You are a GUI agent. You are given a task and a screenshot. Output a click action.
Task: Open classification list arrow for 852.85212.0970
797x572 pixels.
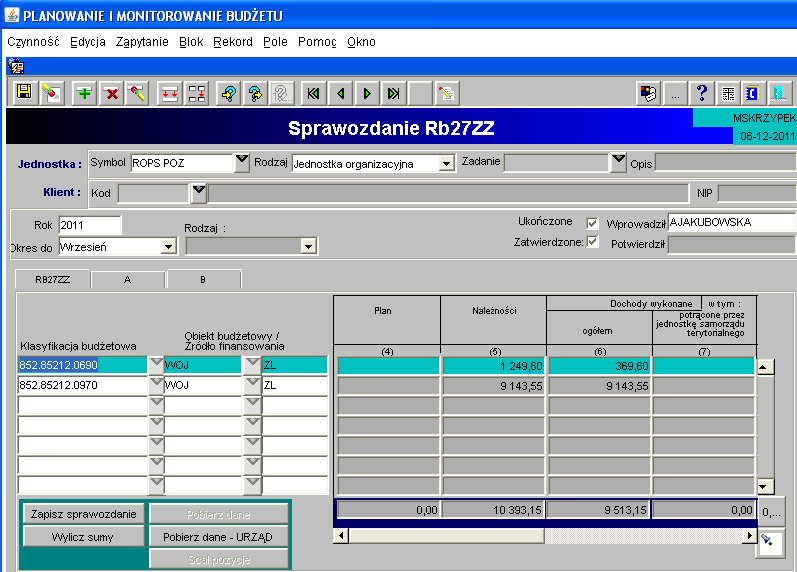156,385
